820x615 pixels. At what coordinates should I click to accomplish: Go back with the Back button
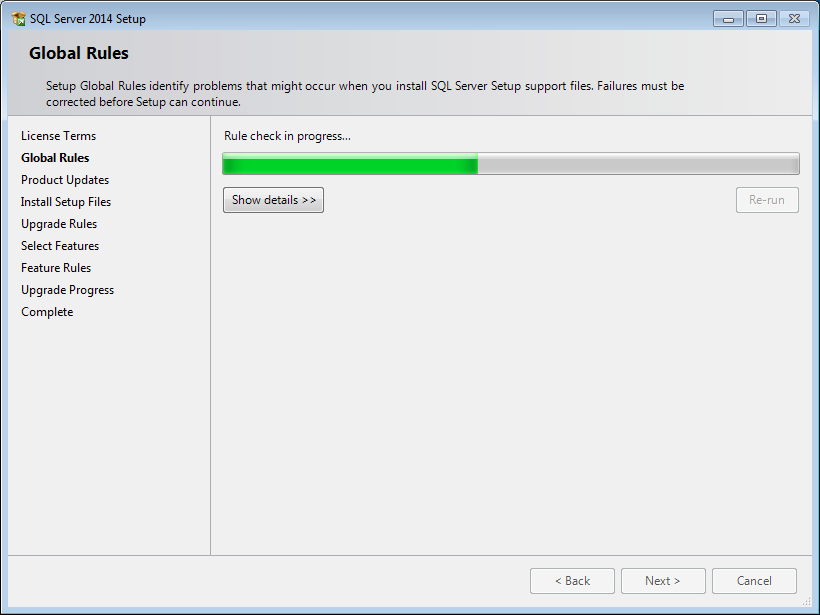click(x=572, y=581)
